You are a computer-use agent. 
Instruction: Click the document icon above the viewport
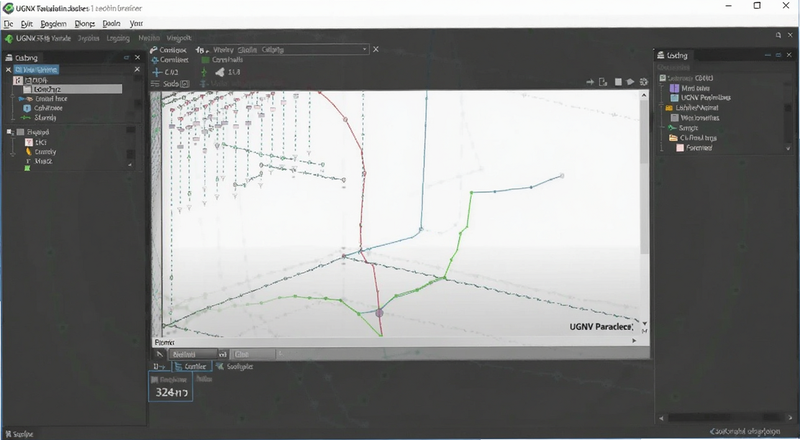pyautogui.click(x=603, y=82)
